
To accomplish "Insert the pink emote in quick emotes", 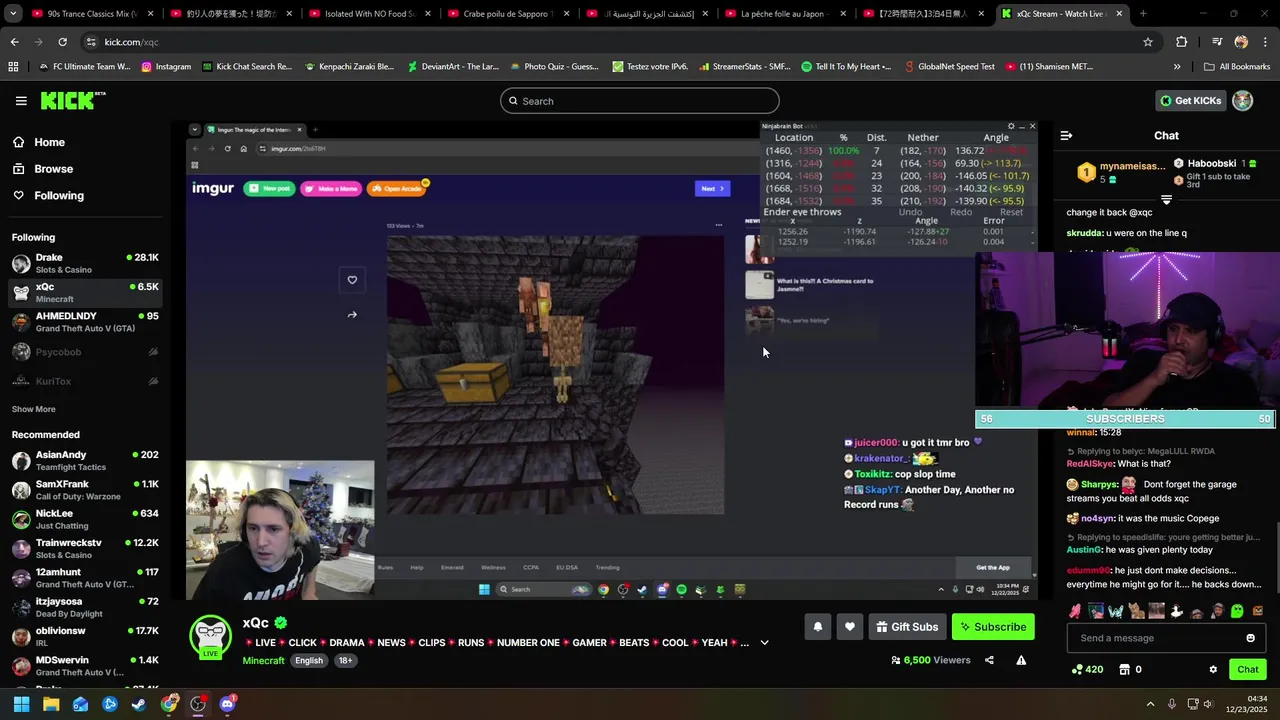I will [1075, 611].
